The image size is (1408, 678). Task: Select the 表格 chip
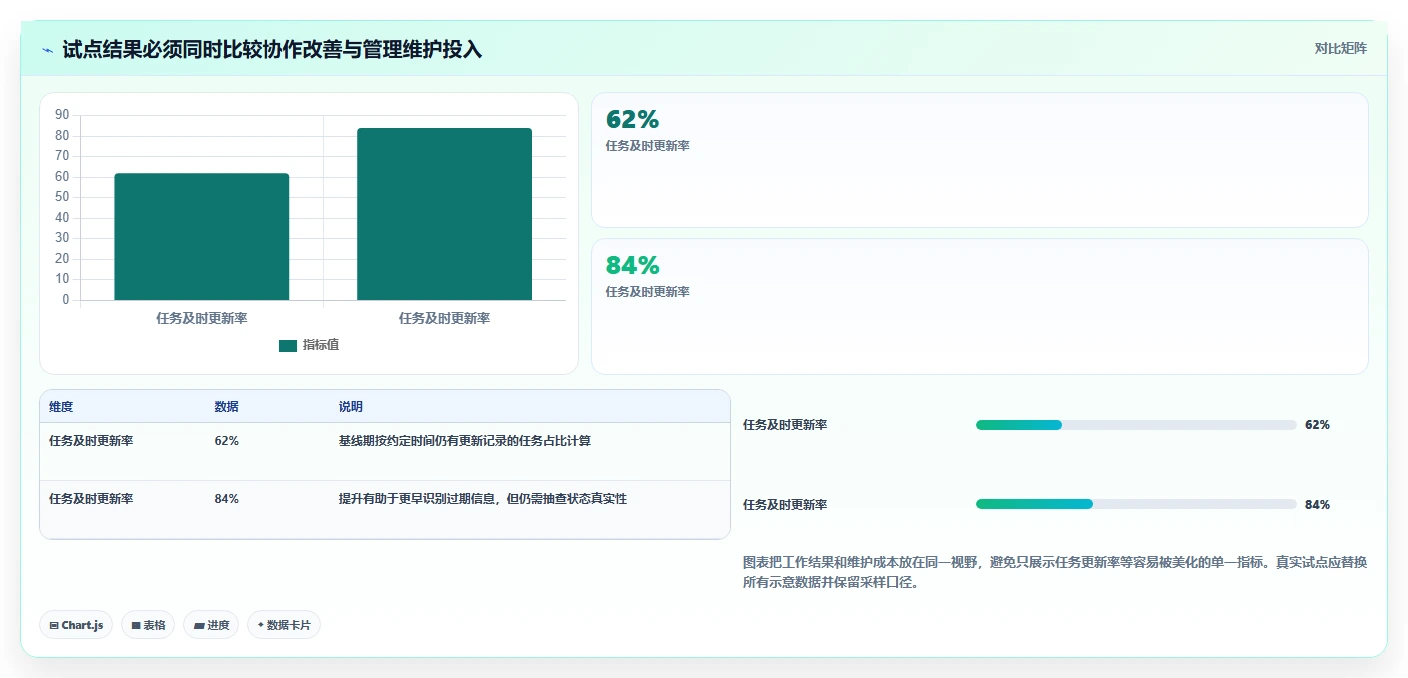148,625
